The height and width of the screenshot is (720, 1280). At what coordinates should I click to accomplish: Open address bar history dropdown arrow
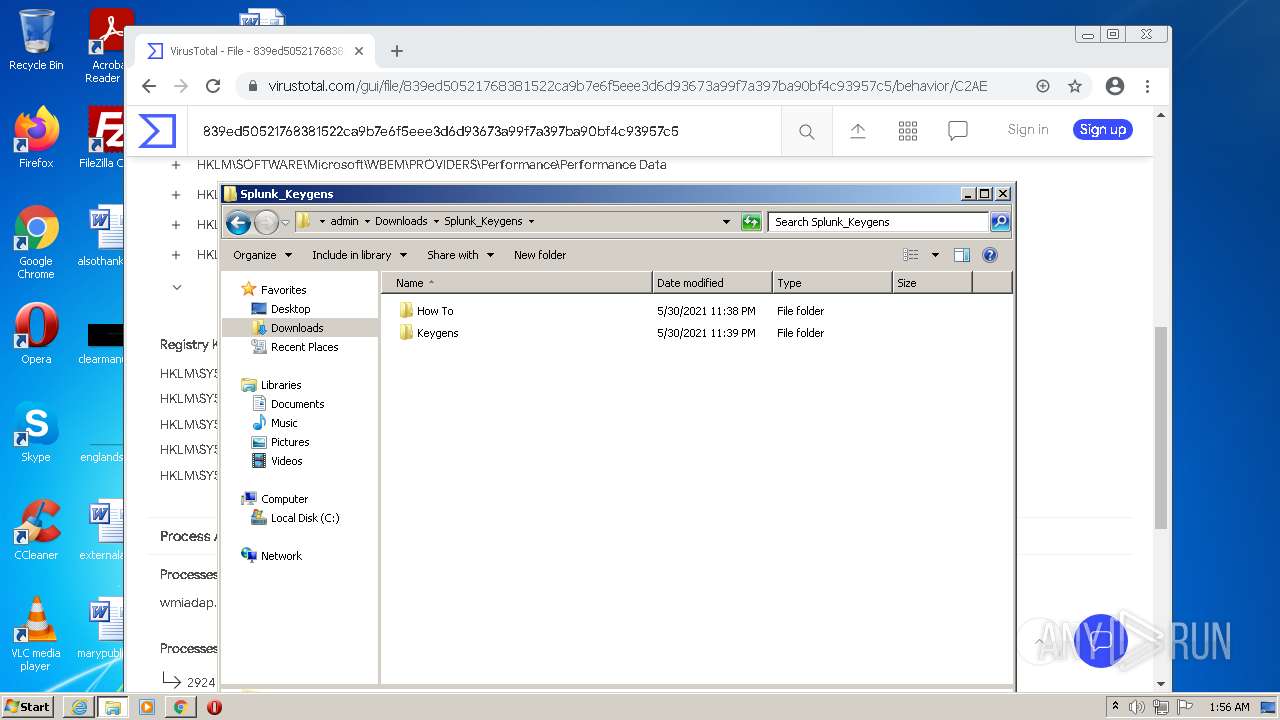[x=726, y=222]
